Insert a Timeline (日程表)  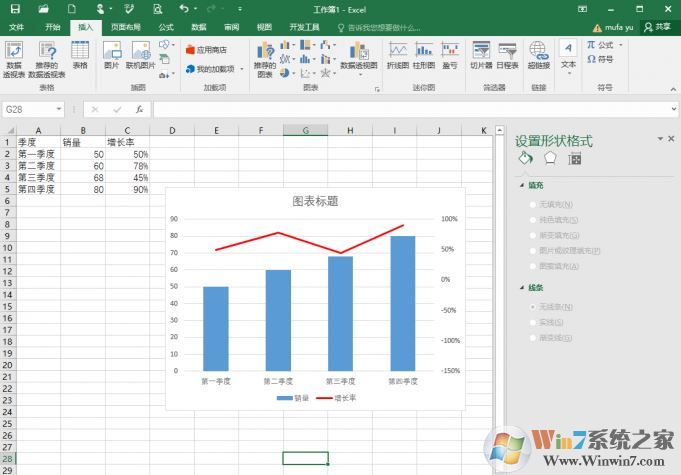[x=507, y=55]
